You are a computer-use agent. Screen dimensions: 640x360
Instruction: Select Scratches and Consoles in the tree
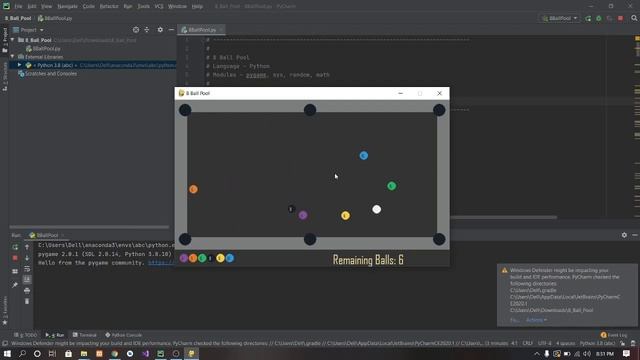coord(47,74)
